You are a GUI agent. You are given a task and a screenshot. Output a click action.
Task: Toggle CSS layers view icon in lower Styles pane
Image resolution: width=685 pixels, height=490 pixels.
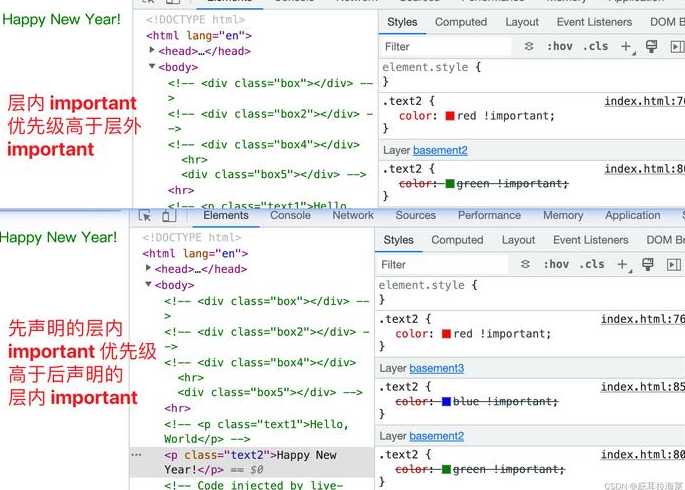coord(526,264)
